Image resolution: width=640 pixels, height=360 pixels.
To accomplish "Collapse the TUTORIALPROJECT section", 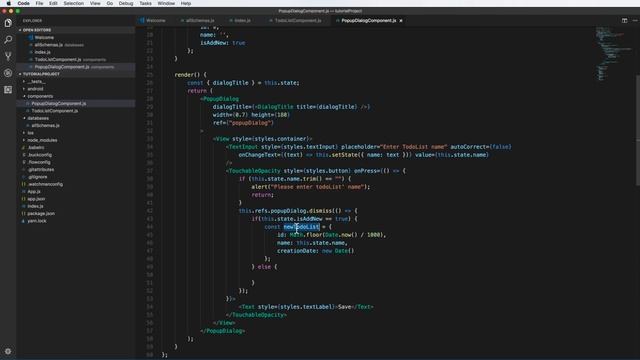I will (x=41, y=74).
